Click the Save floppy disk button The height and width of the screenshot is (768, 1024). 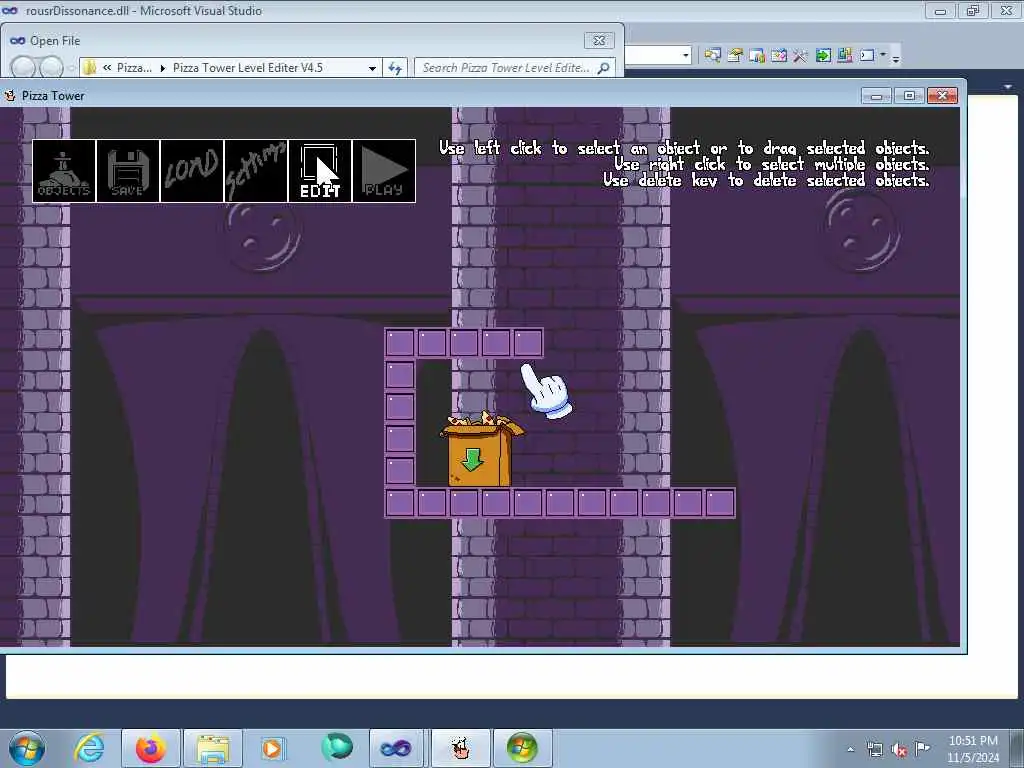coord(128,171)
